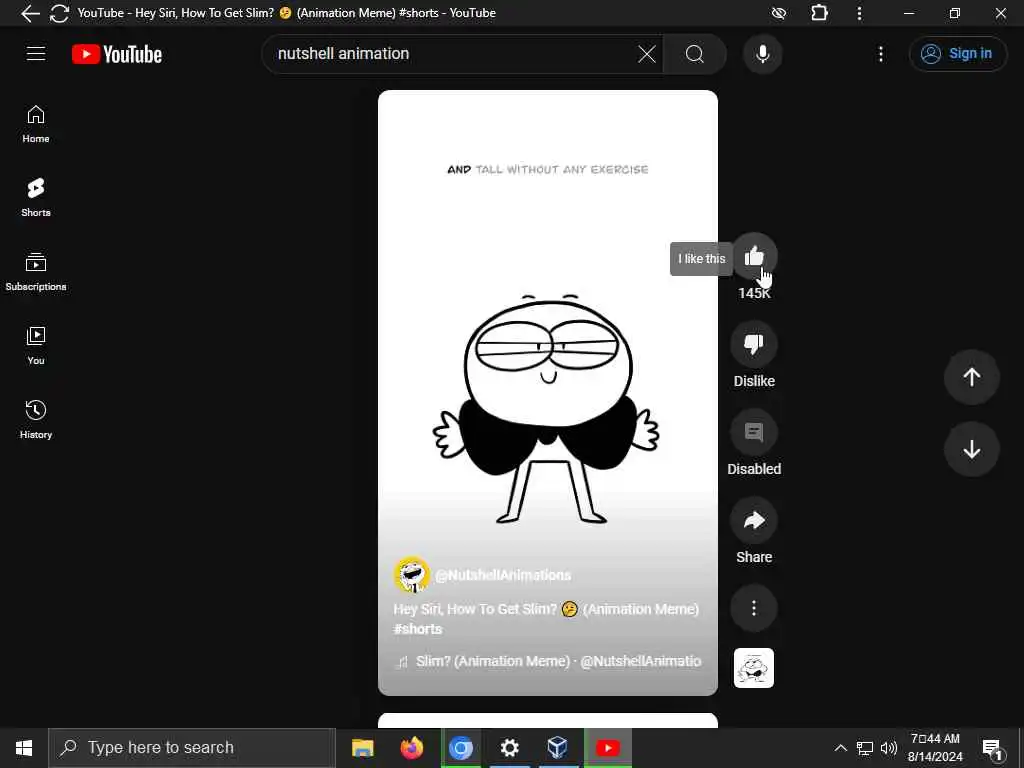Open YouTube settings three-dot menu
Screen dimensions: 1024x768
(880, 54)
